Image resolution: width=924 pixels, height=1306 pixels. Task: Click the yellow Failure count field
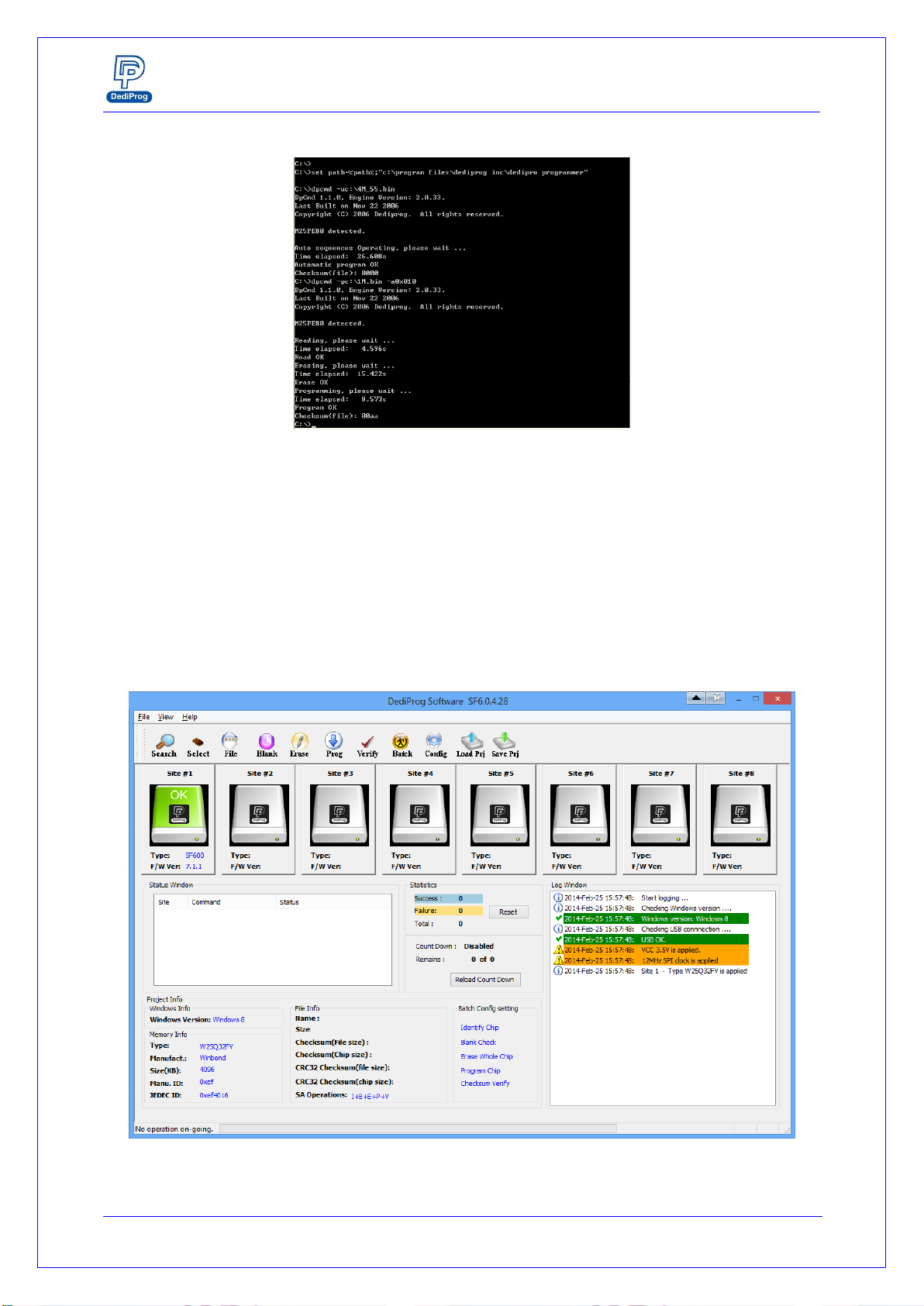(448, 911)
